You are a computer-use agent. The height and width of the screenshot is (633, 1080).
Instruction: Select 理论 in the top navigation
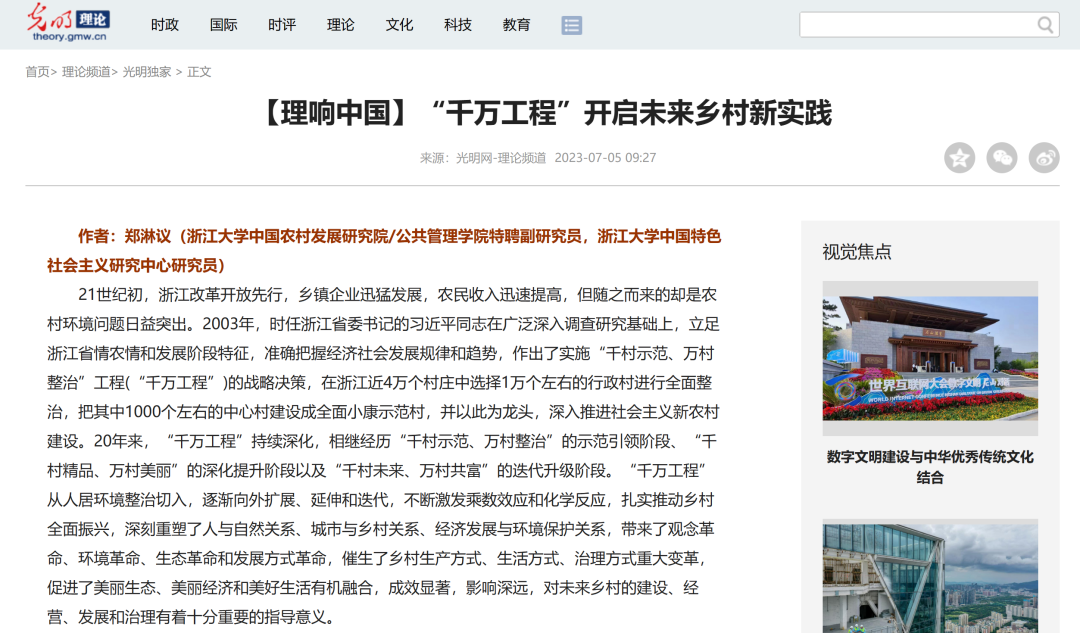341,25
